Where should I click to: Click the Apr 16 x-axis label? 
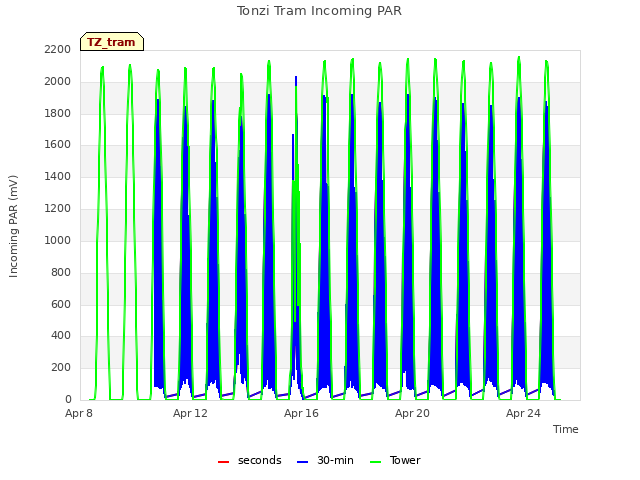point(301,413)
